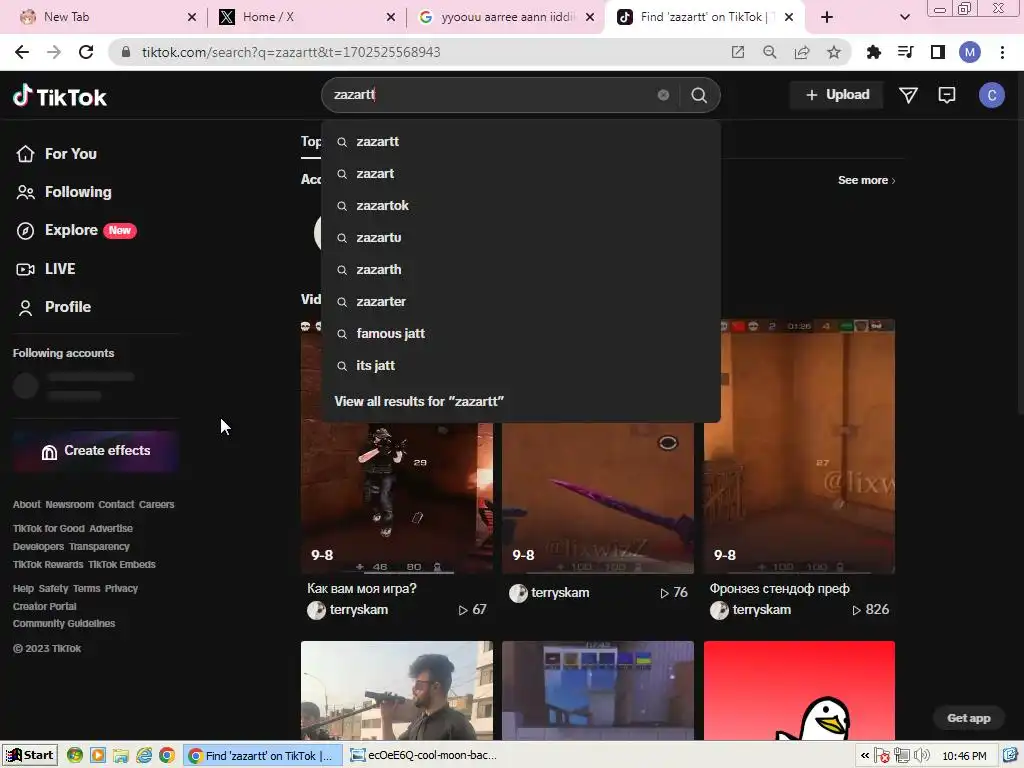
Task: Open the ecOeE6Q-cool-moon taskbar item
Action: pos(424,756)
